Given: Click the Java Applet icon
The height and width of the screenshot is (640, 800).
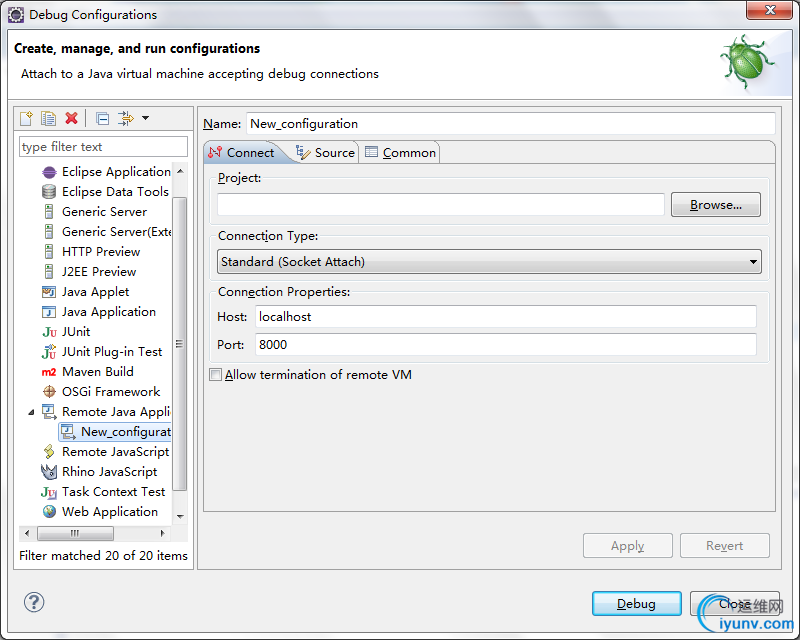Looking at the screenshot, I should 49,292.
